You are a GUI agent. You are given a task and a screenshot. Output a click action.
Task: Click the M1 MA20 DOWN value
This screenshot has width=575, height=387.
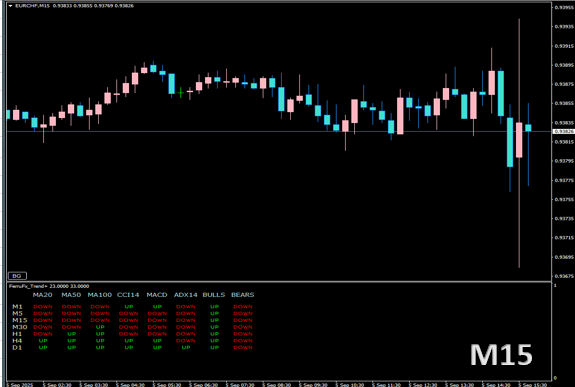43,307
